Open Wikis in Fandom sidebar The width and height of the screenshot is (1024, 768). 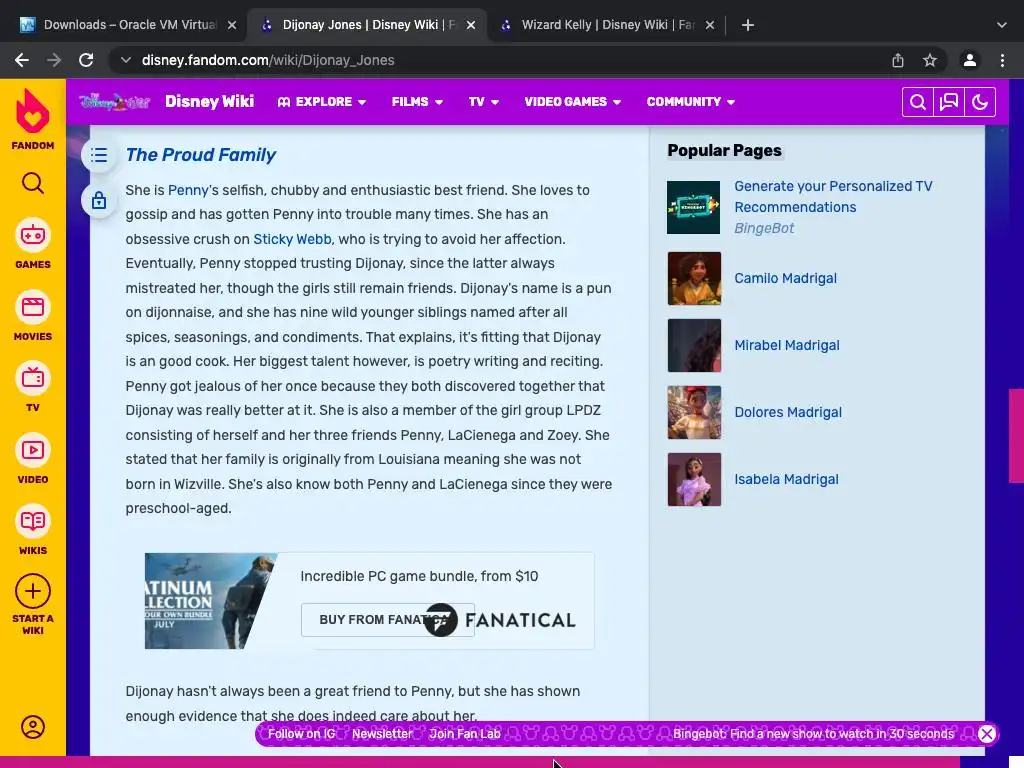coord(33,530)
